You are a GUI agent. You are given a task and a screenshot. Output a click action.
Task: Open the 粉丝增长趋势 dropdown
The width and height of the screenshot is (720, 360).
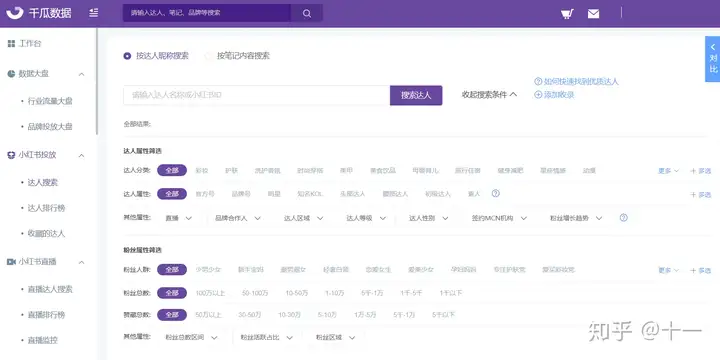(x=576, y=218)
